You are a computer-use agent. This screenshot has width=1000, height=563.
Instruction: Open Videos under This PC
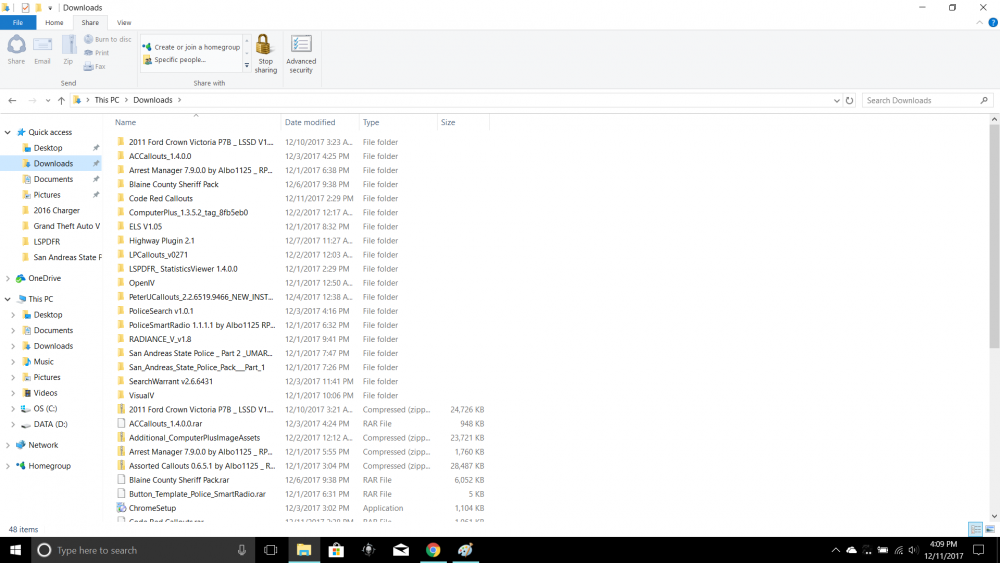[45, 393]
